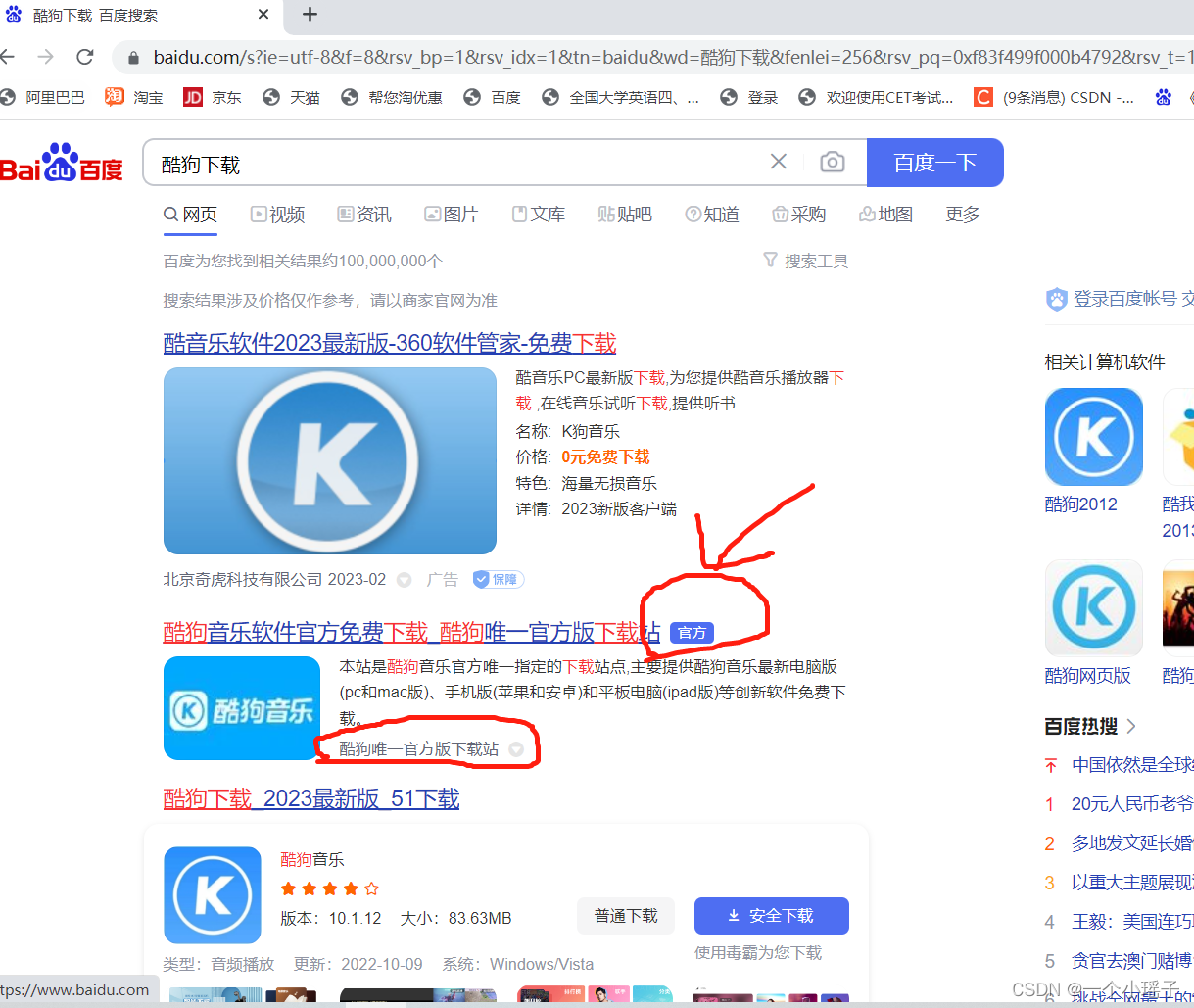
Task: Click the 酷狗2012 software icon
Action: [x=1094, y=437]
